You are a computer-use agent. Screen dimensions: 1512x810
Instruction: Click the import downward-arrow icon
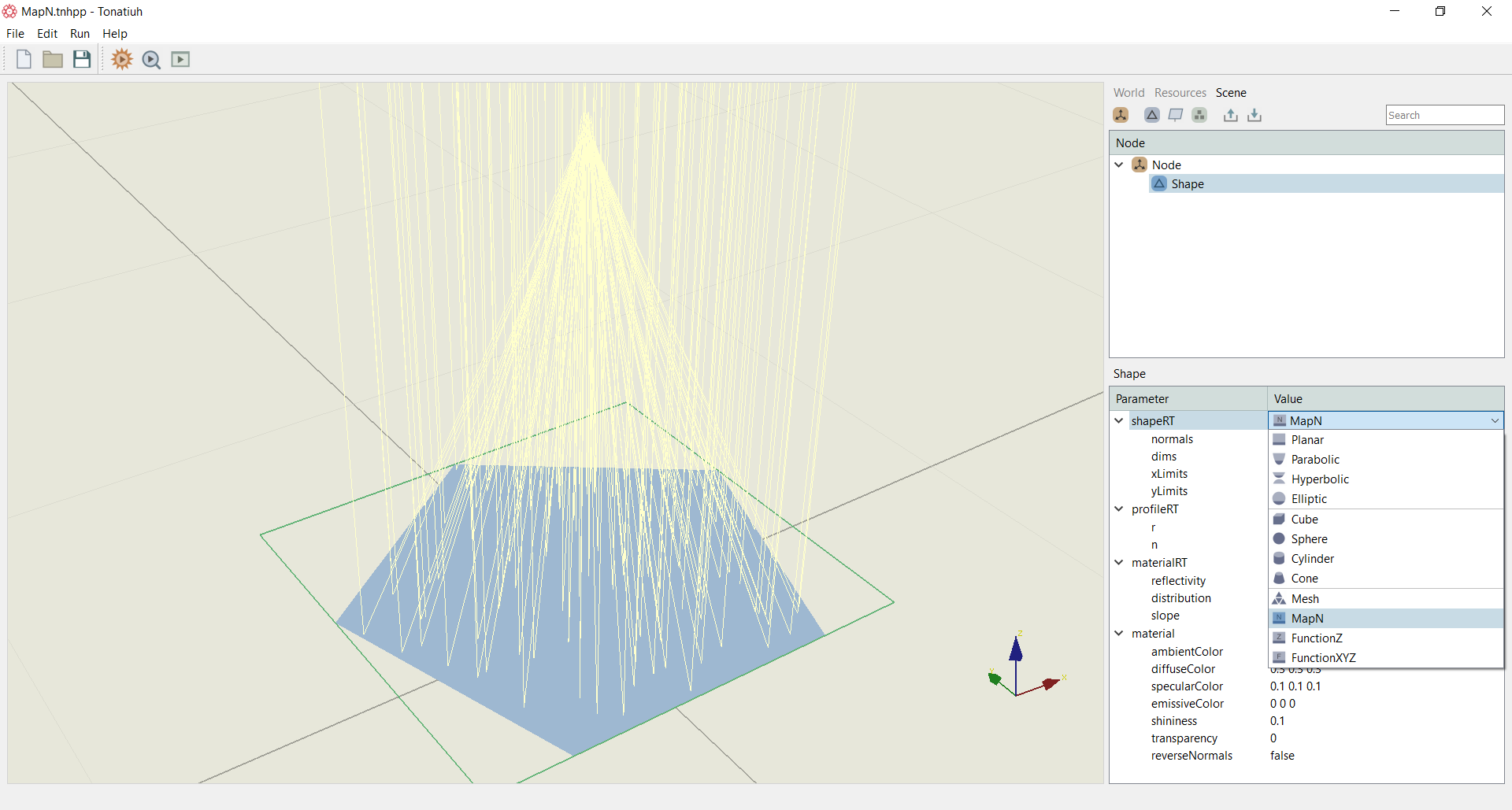coord(1254,115)
